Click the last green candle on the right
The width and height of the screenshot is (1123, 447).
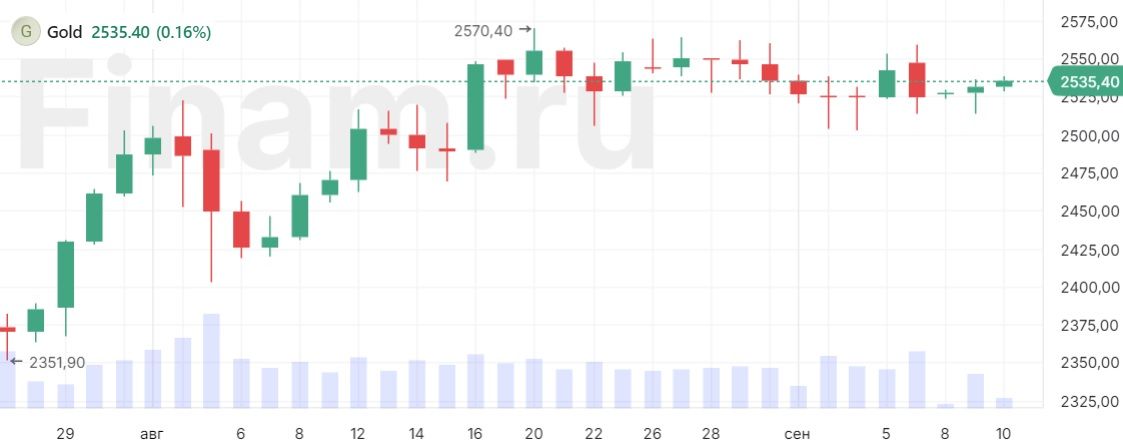click(x=1004, y=83)
